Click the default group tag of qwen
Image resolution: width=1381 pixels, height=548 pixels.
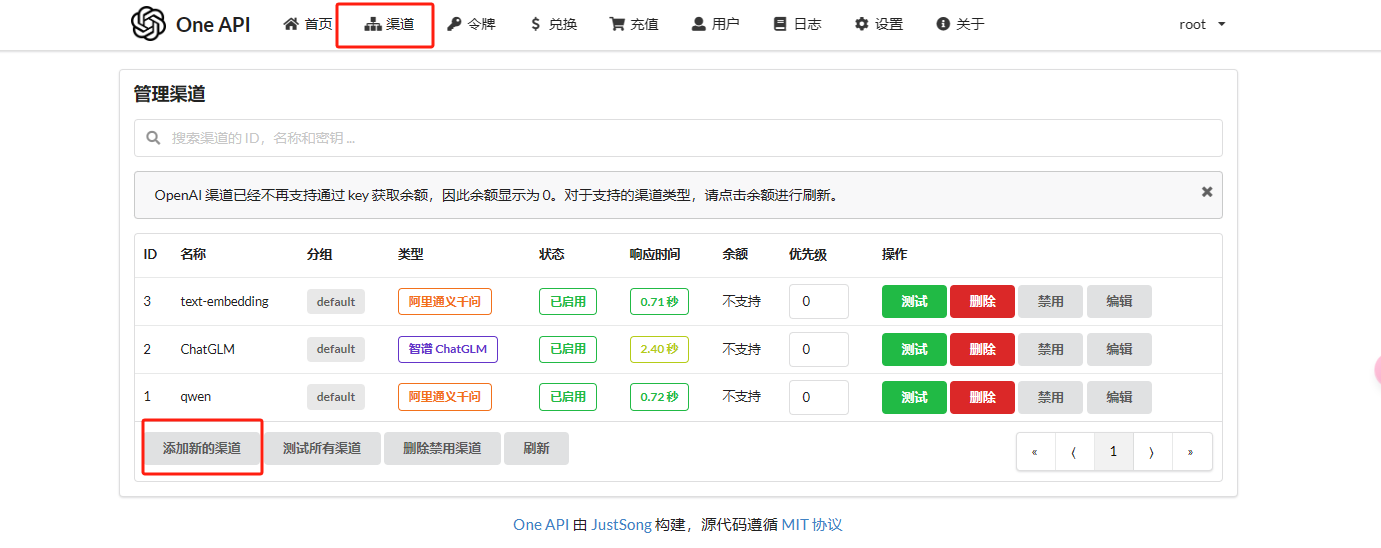[336, 397]
